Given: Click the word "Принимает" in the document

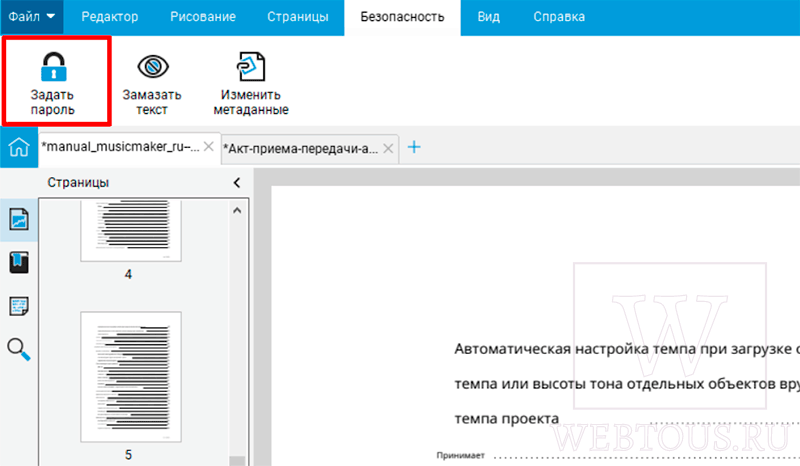Looking at the screenshot, I should (460, 455).
